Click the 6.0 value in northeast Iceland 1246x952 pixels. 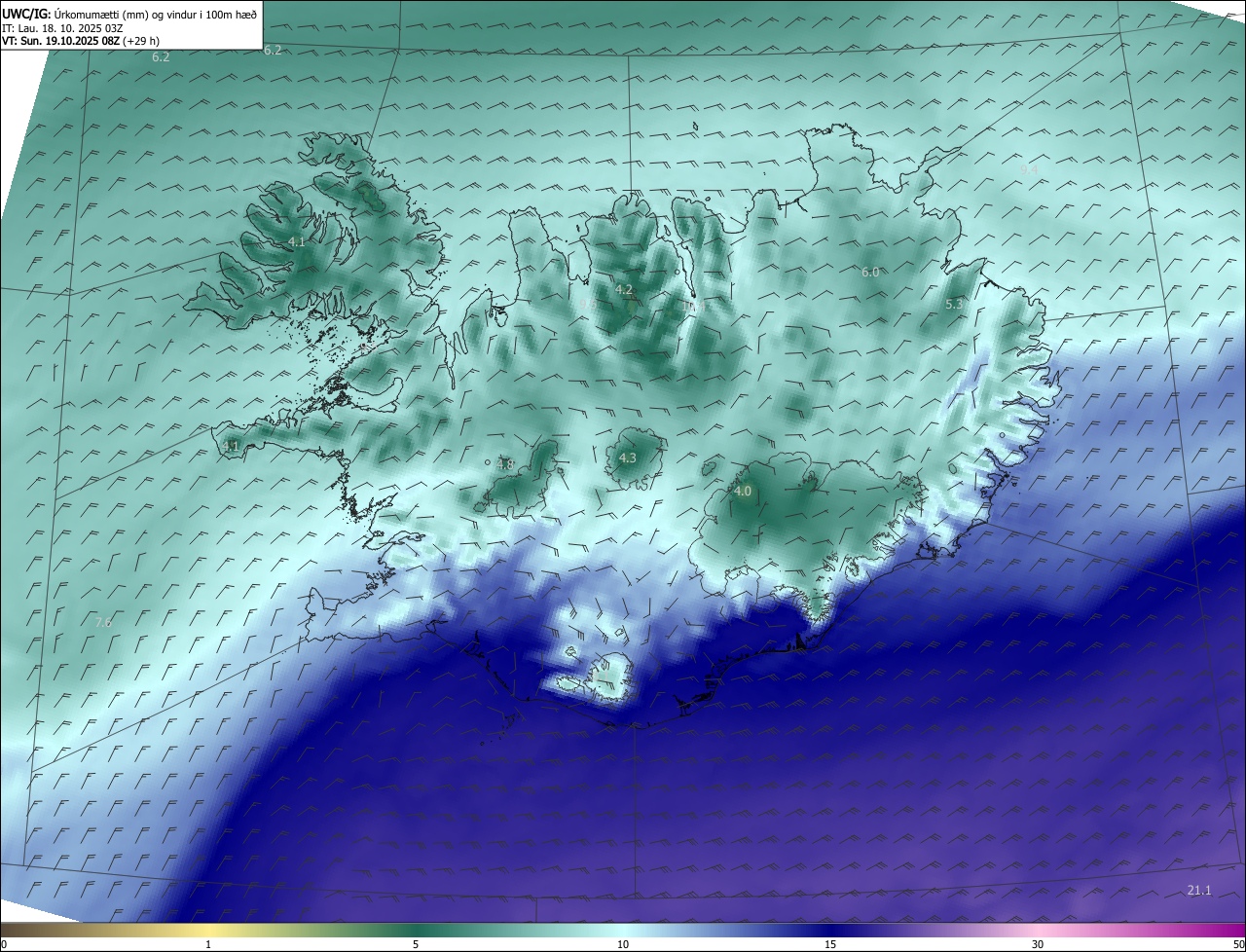(x=870, y=272)
